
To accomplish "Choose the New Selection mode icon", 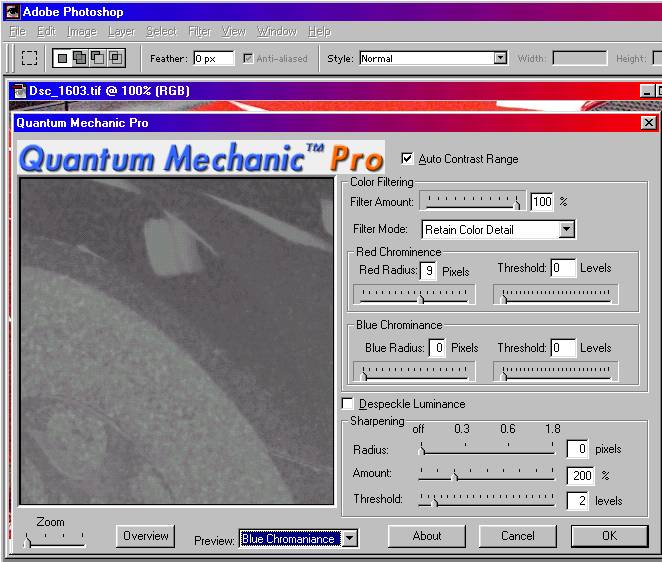I will [x=62, y=58].
